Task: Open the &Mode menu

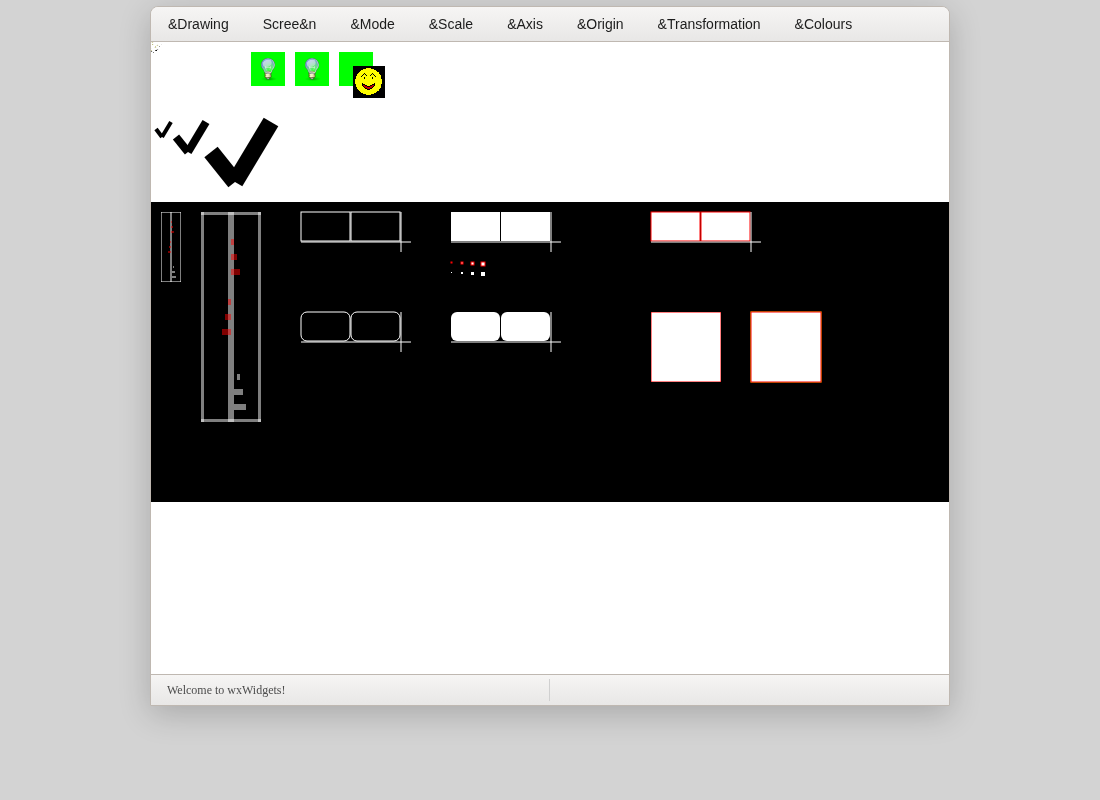Action: pyautogui.click(x=373, y=25)
